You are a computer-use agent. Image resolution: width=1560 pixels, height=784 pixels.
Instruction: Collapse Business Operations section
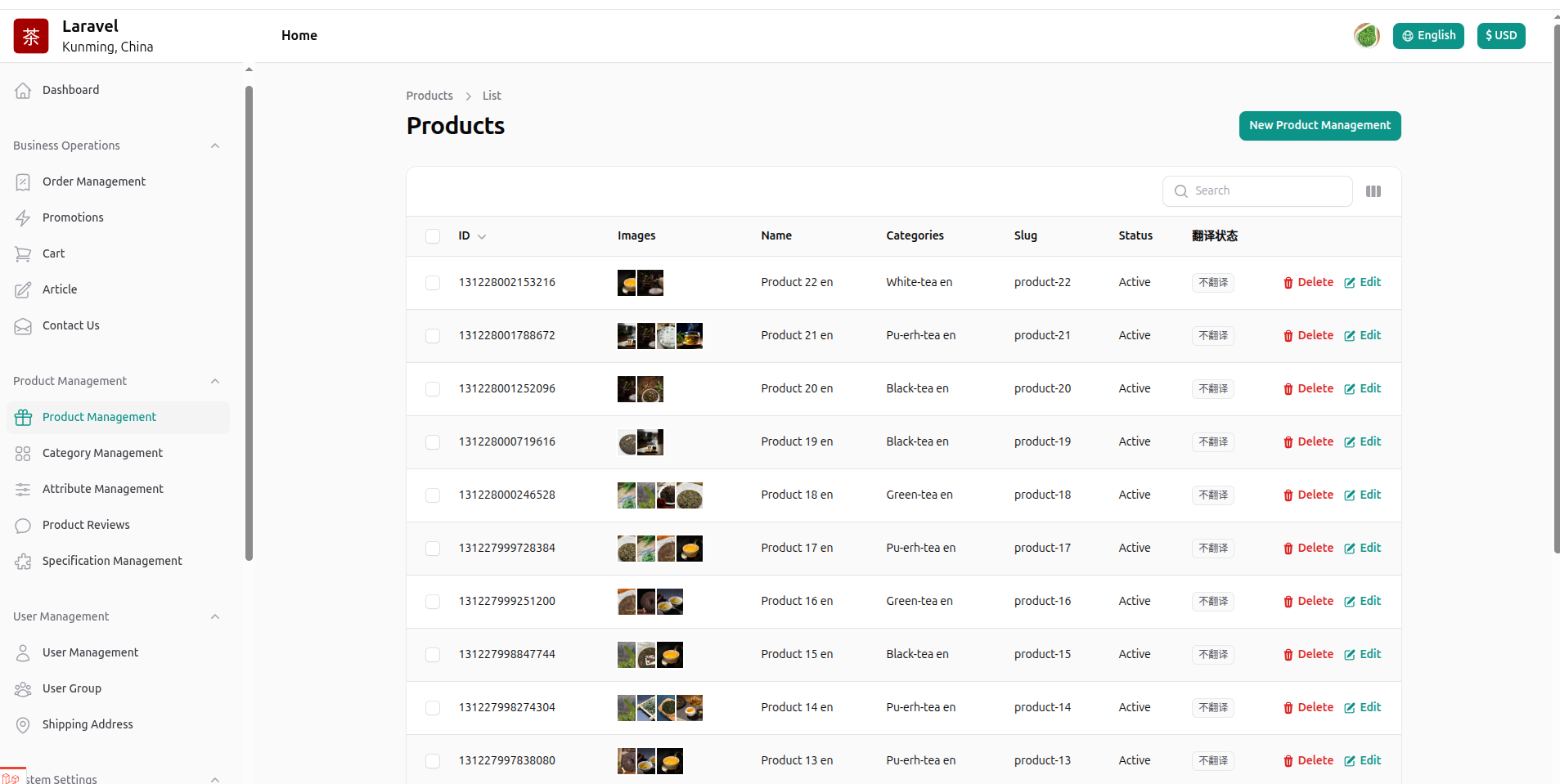point(215,146)
